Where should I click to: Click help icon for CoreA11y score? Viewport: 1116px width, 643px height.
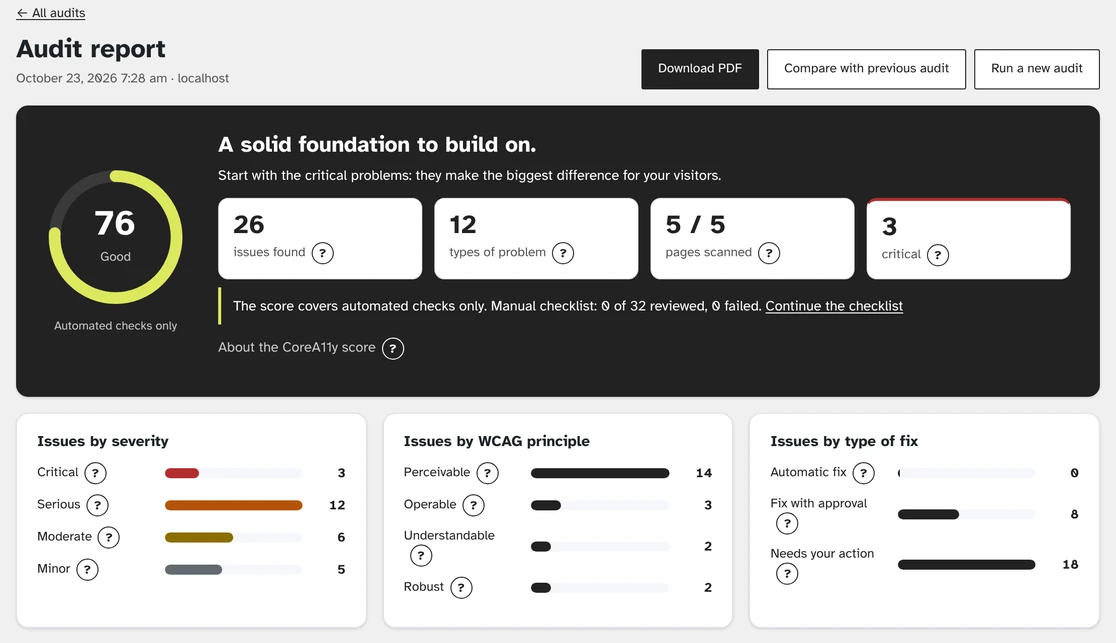pos(393,348)
